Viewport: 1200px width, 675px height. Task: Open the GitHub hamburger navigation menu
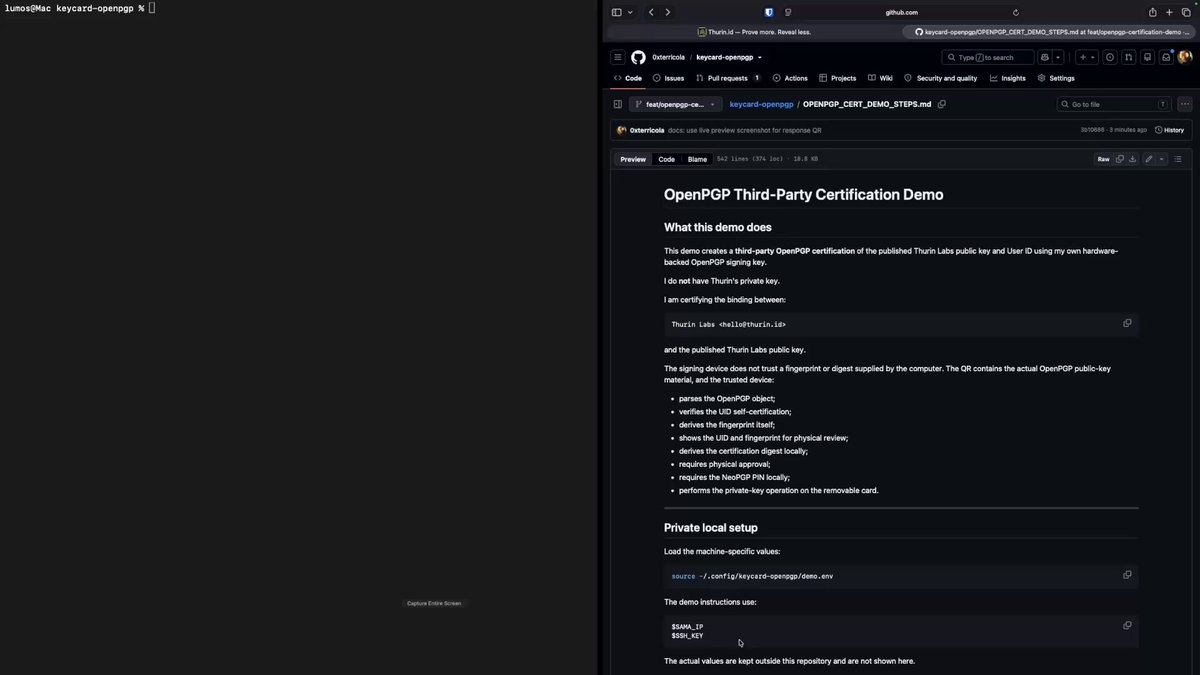point(618,57)
